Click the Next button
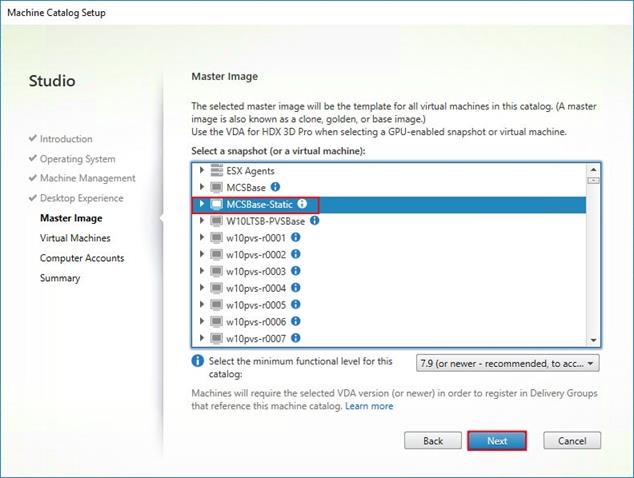The height and width of the screenshot is (478, 634). point(497,440)
